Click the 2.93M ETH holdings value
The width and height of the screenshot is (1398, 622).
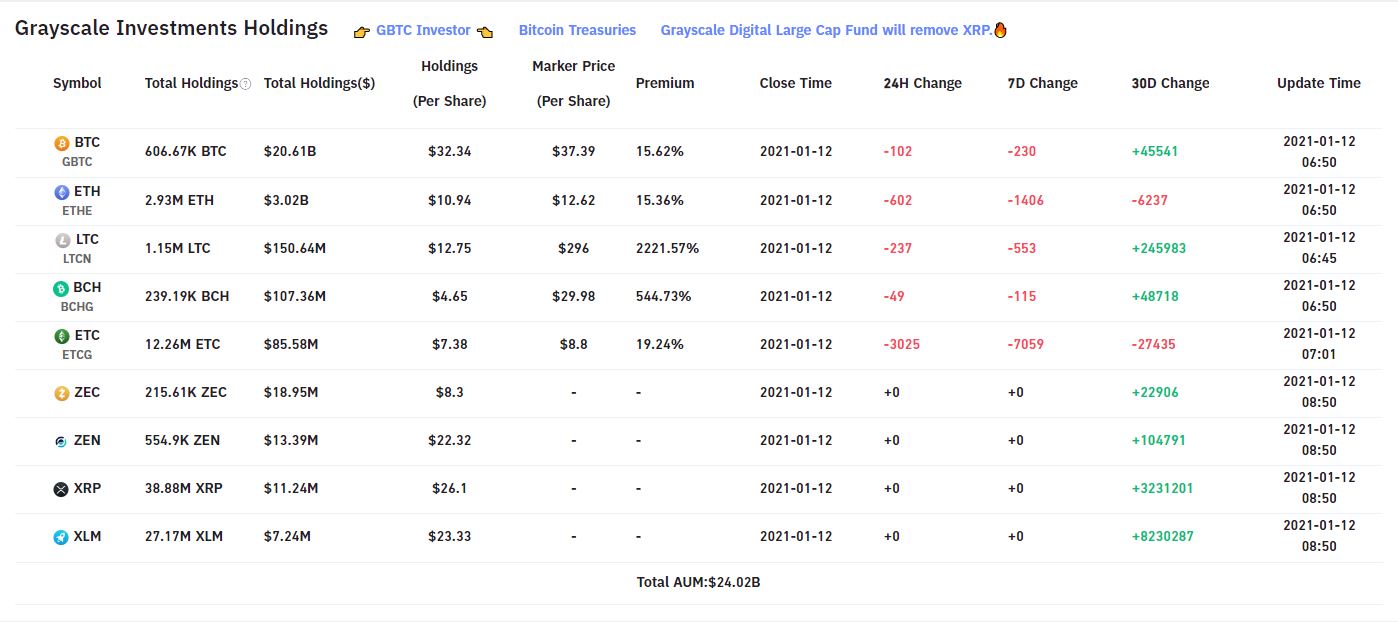pyautogui.click(x=179, y=200)
